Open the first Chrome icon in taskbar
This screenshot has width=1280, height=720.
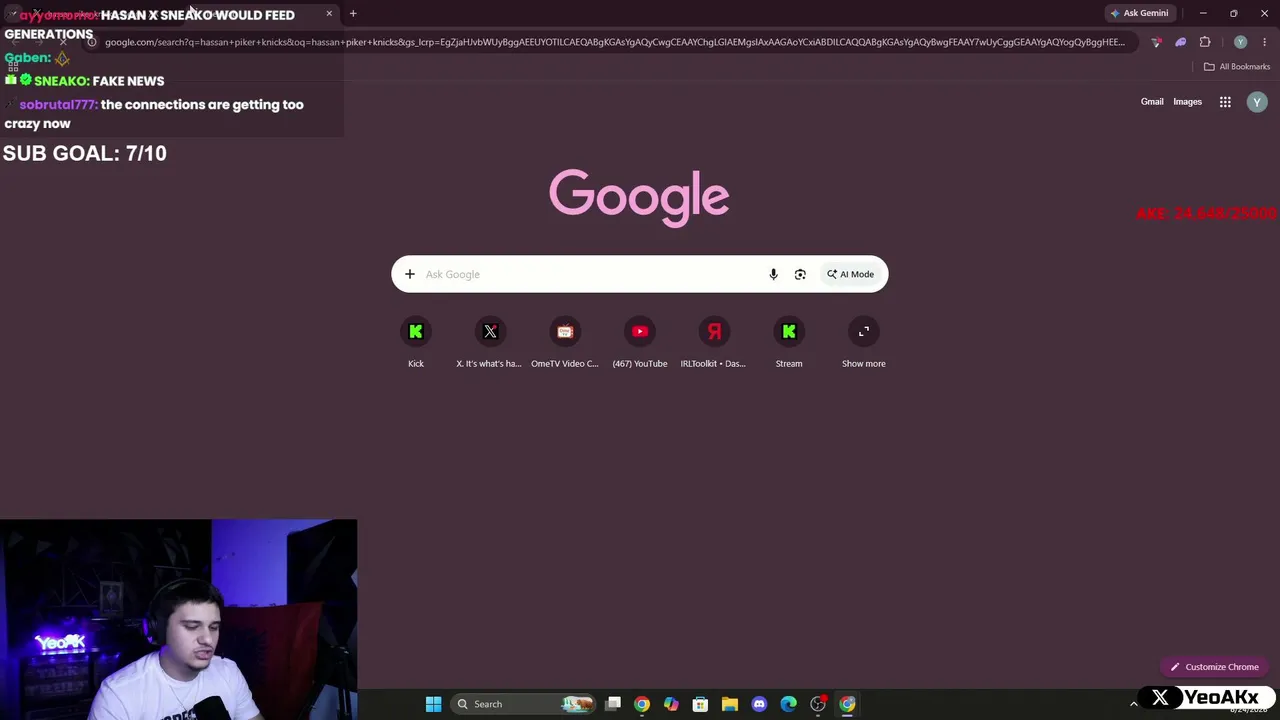click(x=642, y=704)
